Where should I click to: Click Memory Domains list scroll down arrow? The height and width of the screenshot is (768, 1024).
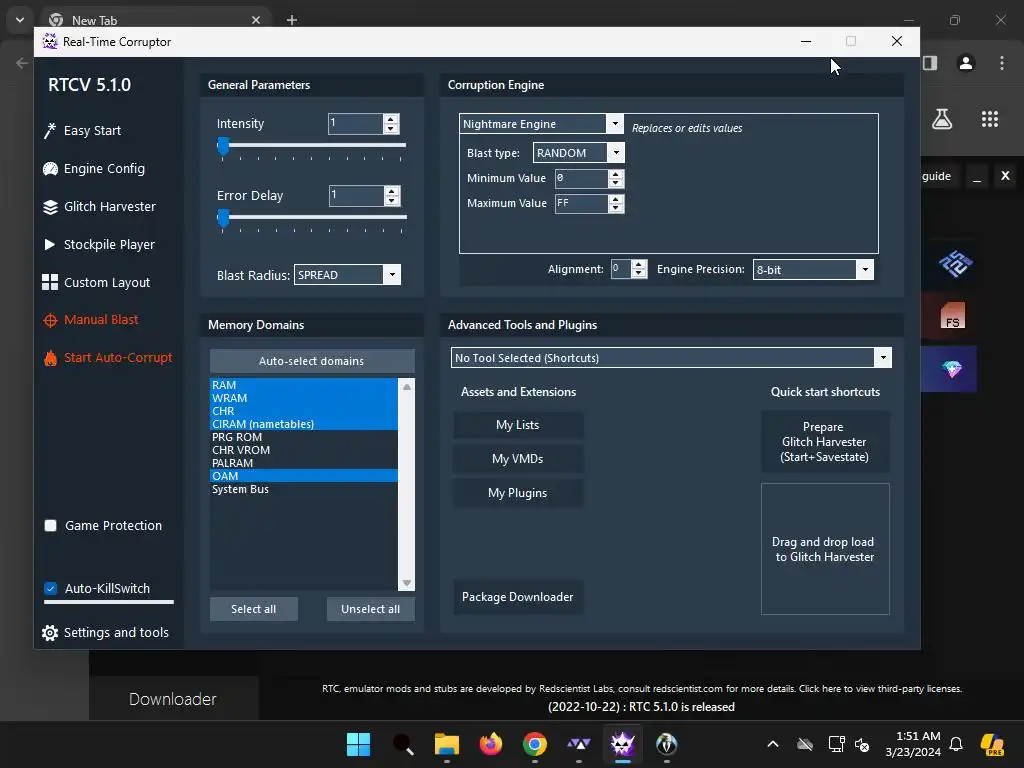[x=407, y=583]
